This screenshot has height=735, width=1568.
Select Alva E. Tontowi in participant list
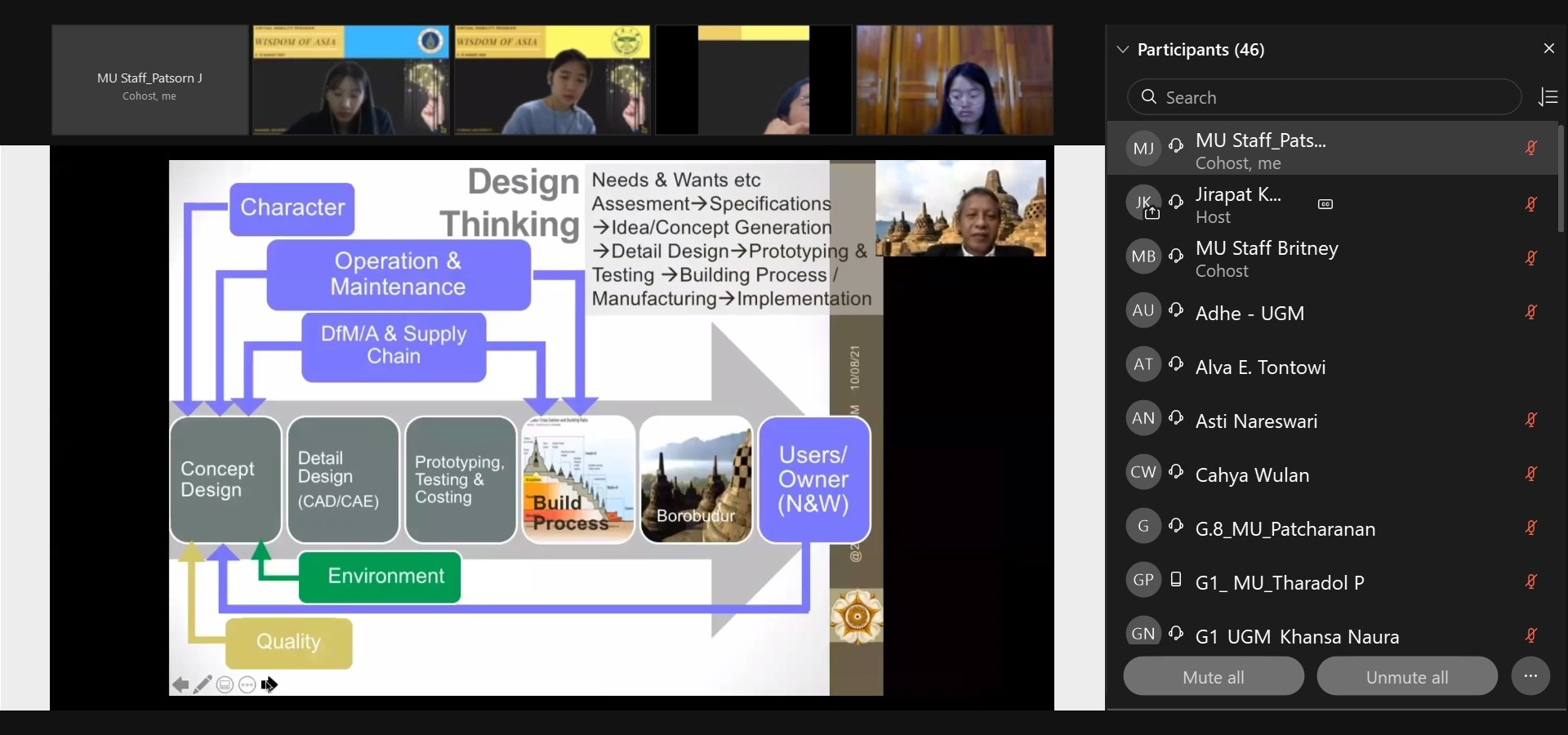click(1260, 367)
